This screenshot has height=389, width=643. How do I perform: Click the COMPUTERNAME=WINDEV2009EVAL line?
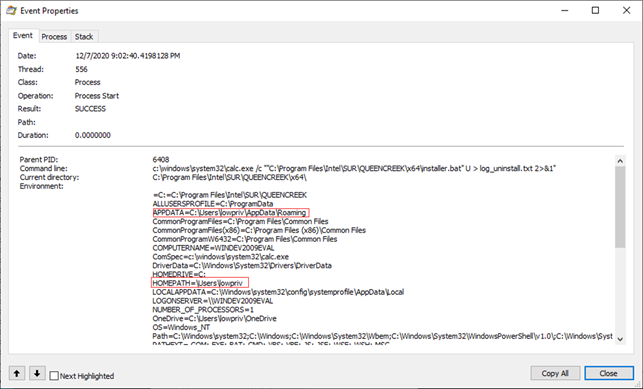click(x=214, y=248)
